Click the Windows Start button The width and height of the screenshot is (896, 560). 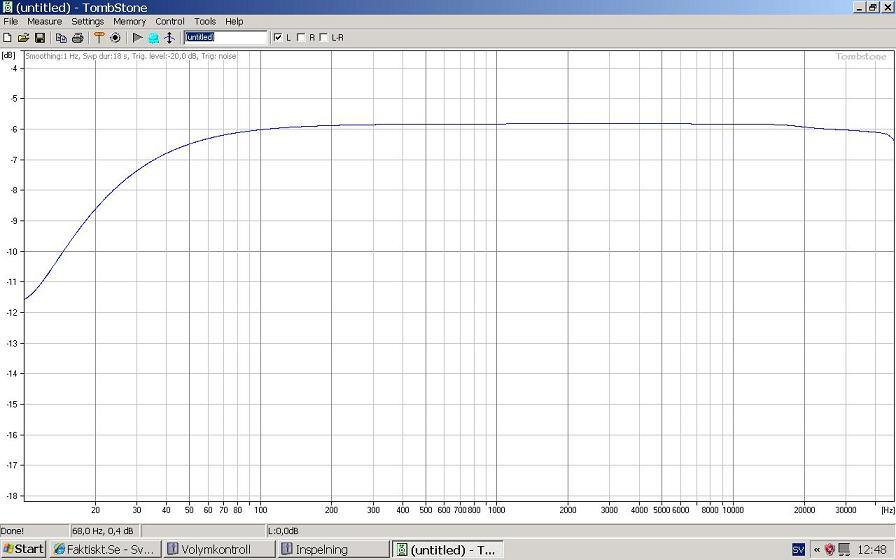click(23, 549)
